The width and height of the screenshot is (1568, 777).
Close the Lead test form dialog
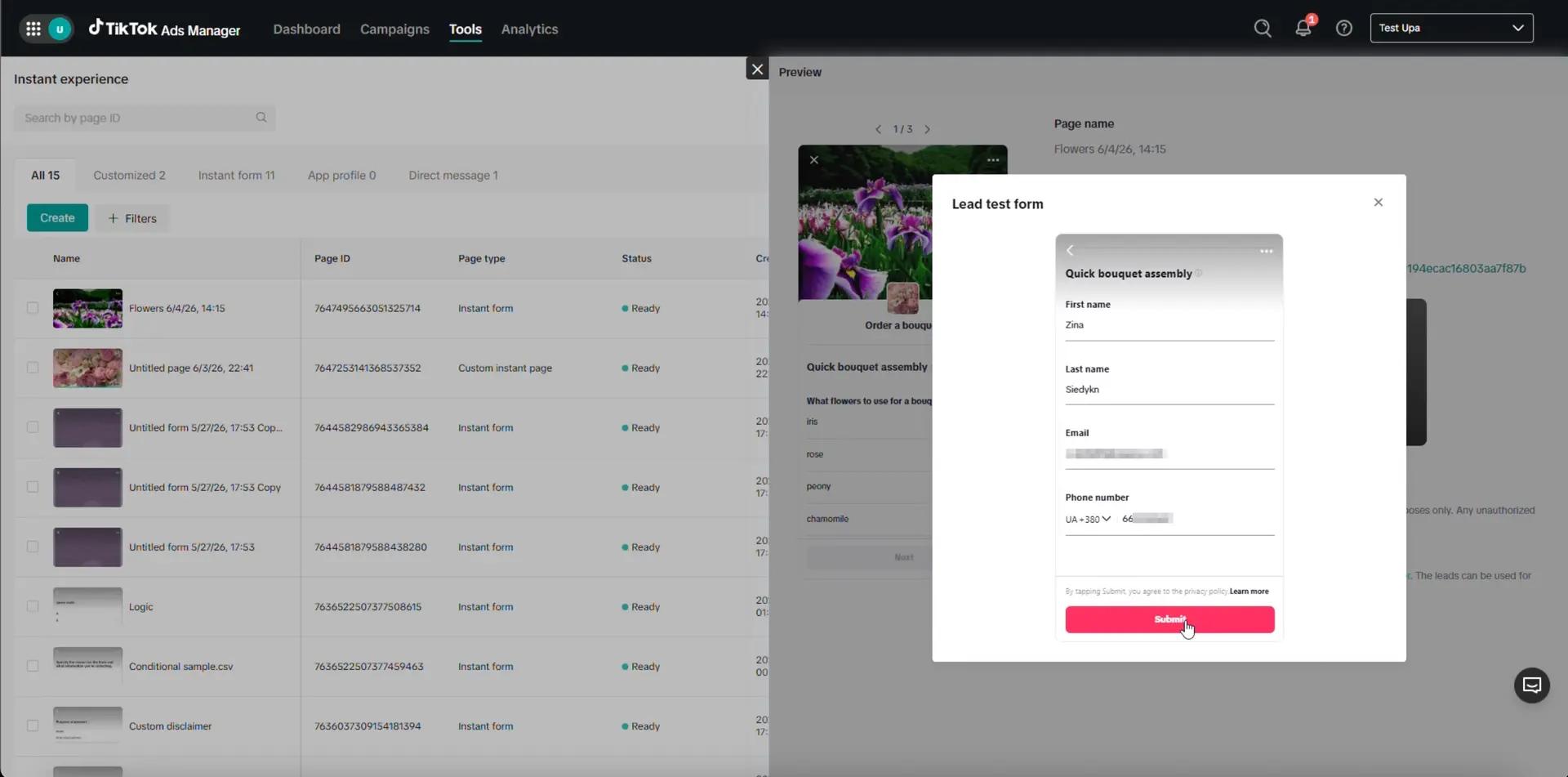point(1379,203)
